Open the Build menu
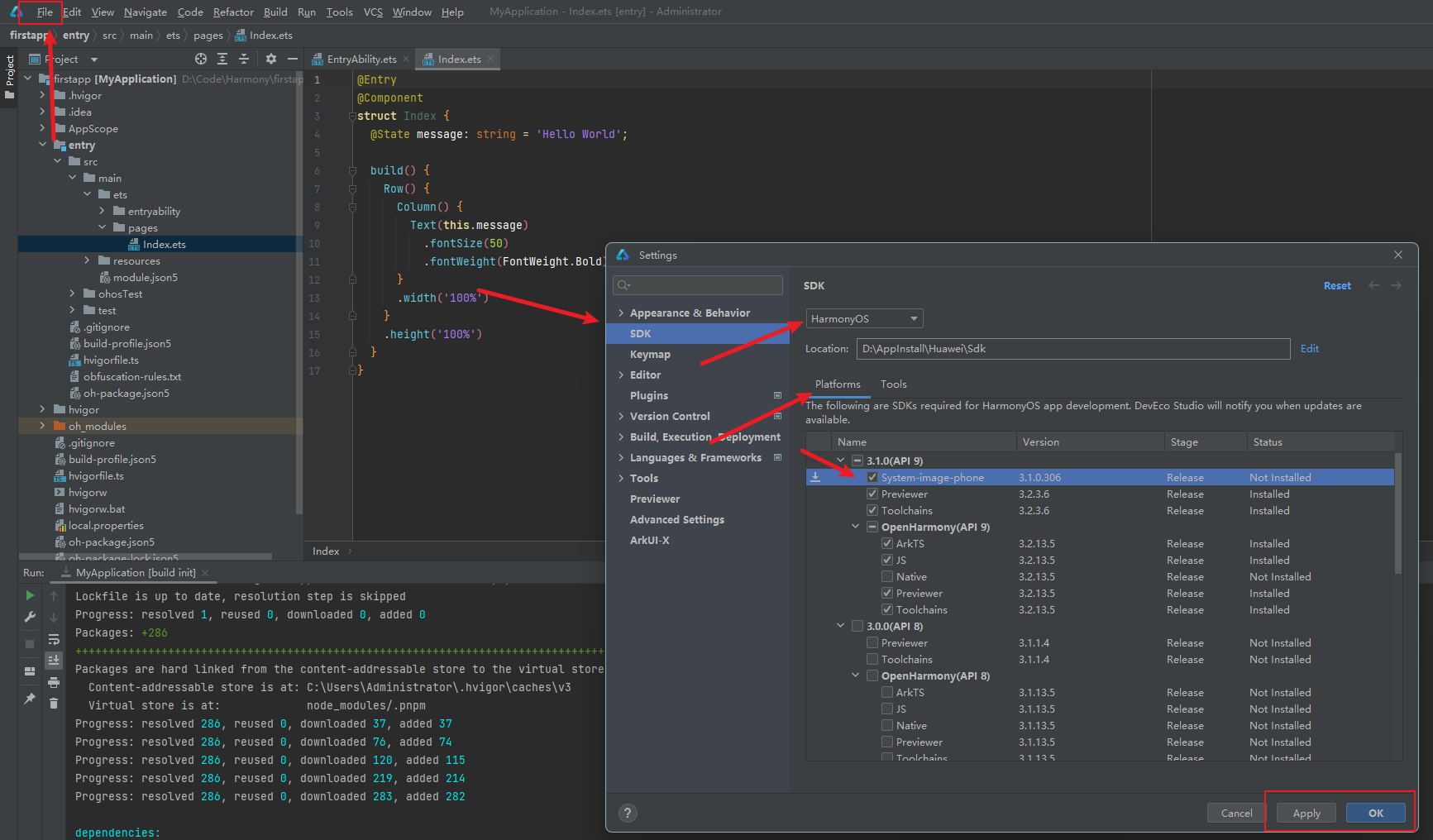 pos(275,12)
